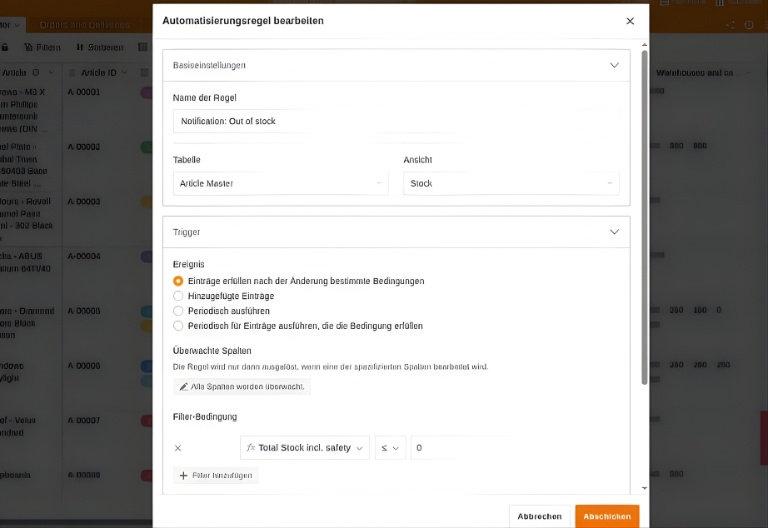
Task: Click the plus icon in Filter hinzufügen
Action: (184, 476)
